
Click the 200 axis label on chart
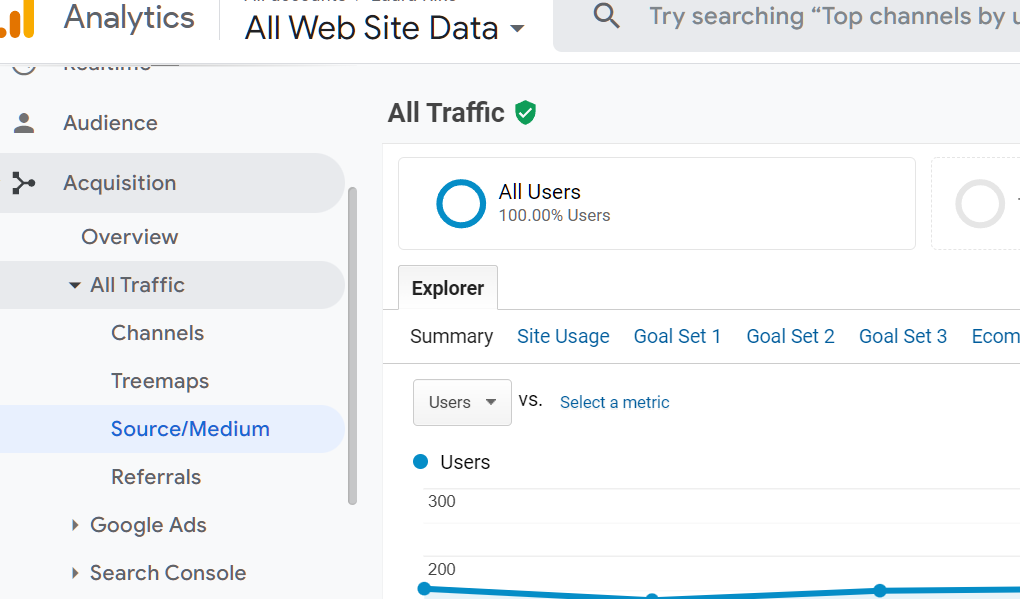click(x=442, y=569)
